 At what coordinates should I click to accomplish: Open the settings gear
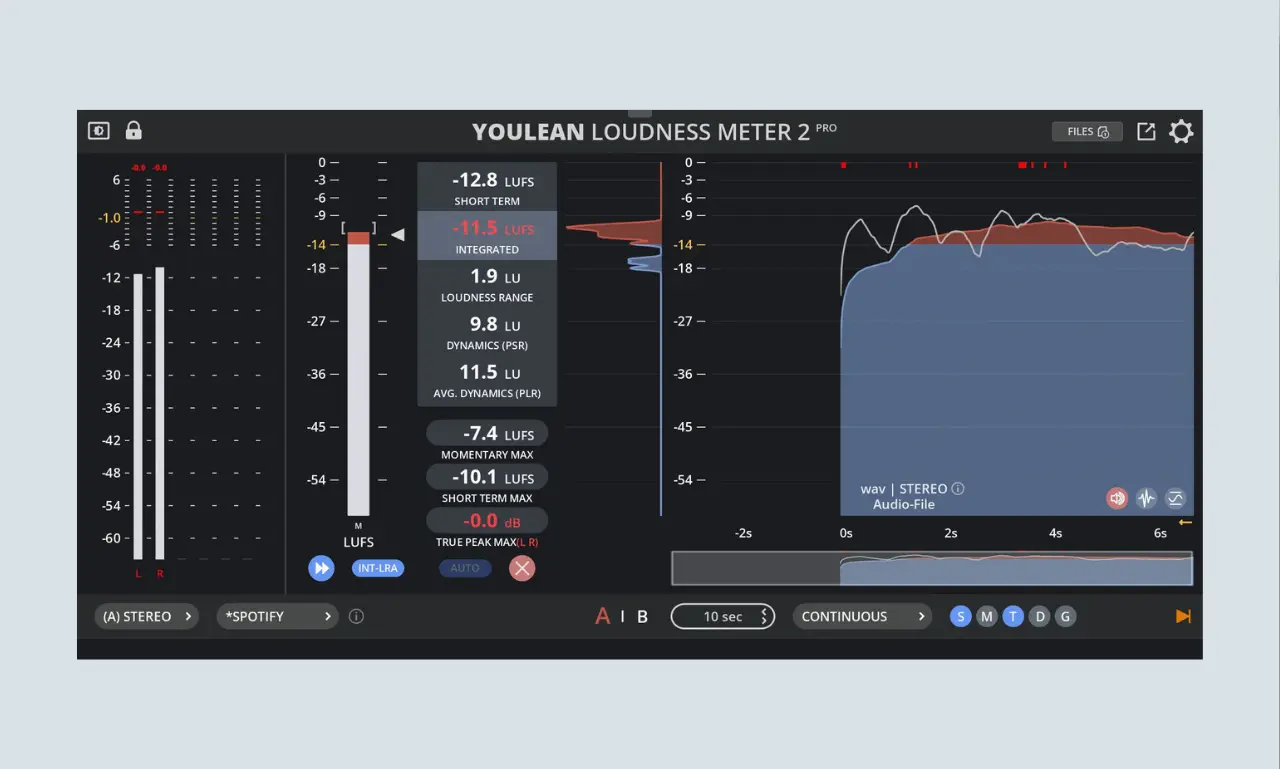(x=1181, y=131)
